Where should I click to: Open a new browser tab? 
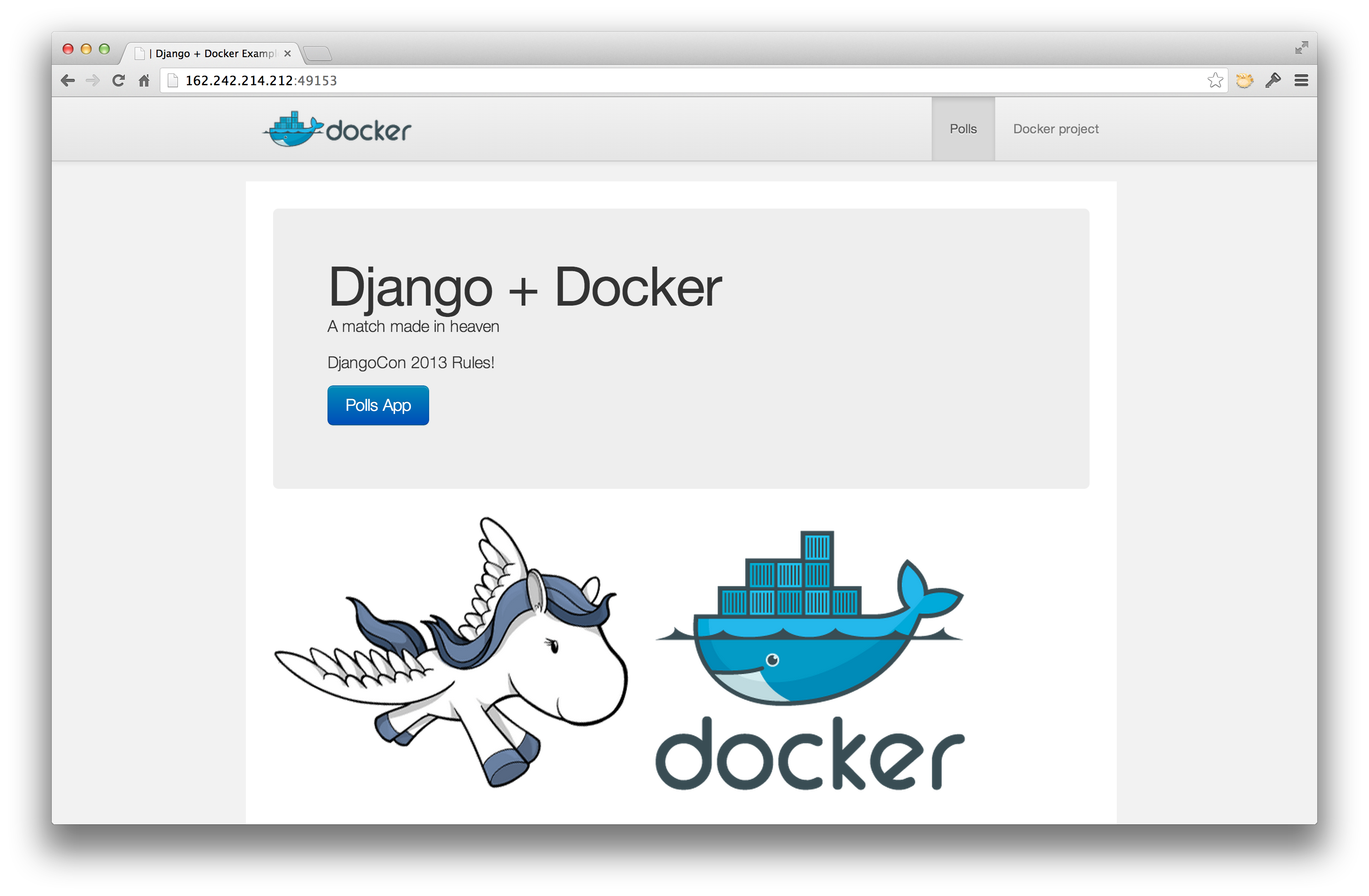tap(318, 54)
